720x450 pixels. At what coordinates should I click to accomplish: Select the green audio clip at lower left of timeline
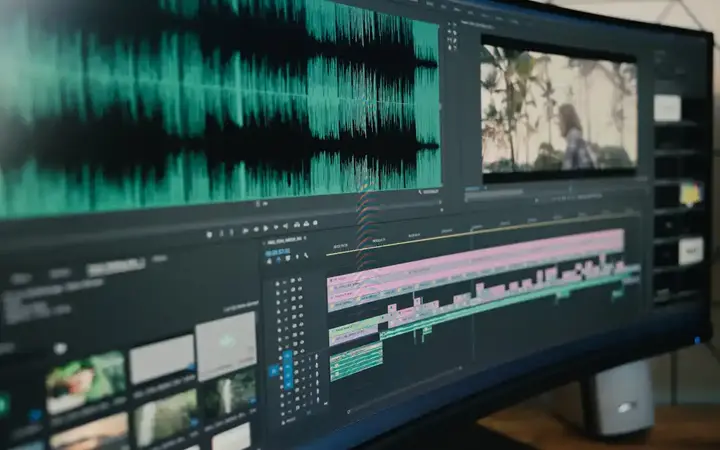pyautogui.click(x=355, y=362)
